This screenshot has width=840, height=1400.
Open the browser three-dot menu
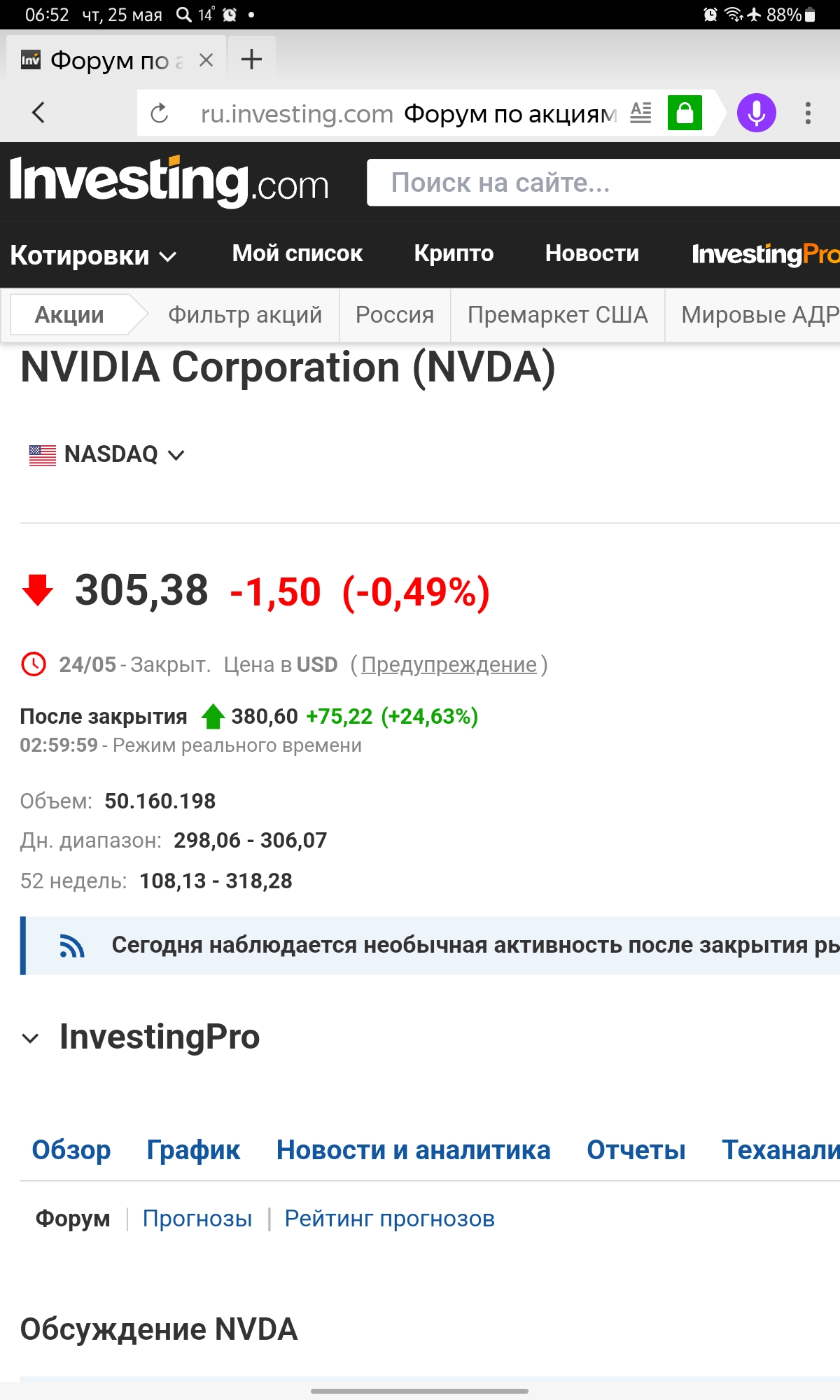point(808,113)
